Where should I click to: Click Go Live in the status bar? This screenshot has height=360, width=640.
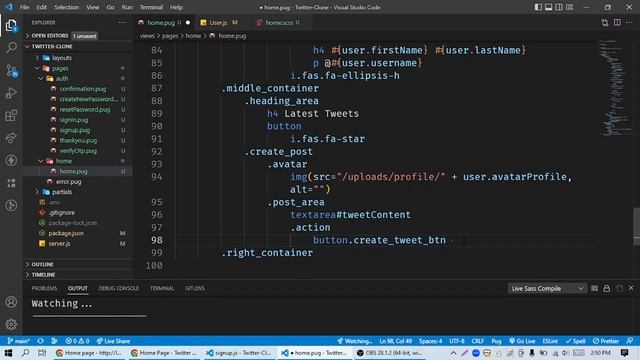point(522,341)
